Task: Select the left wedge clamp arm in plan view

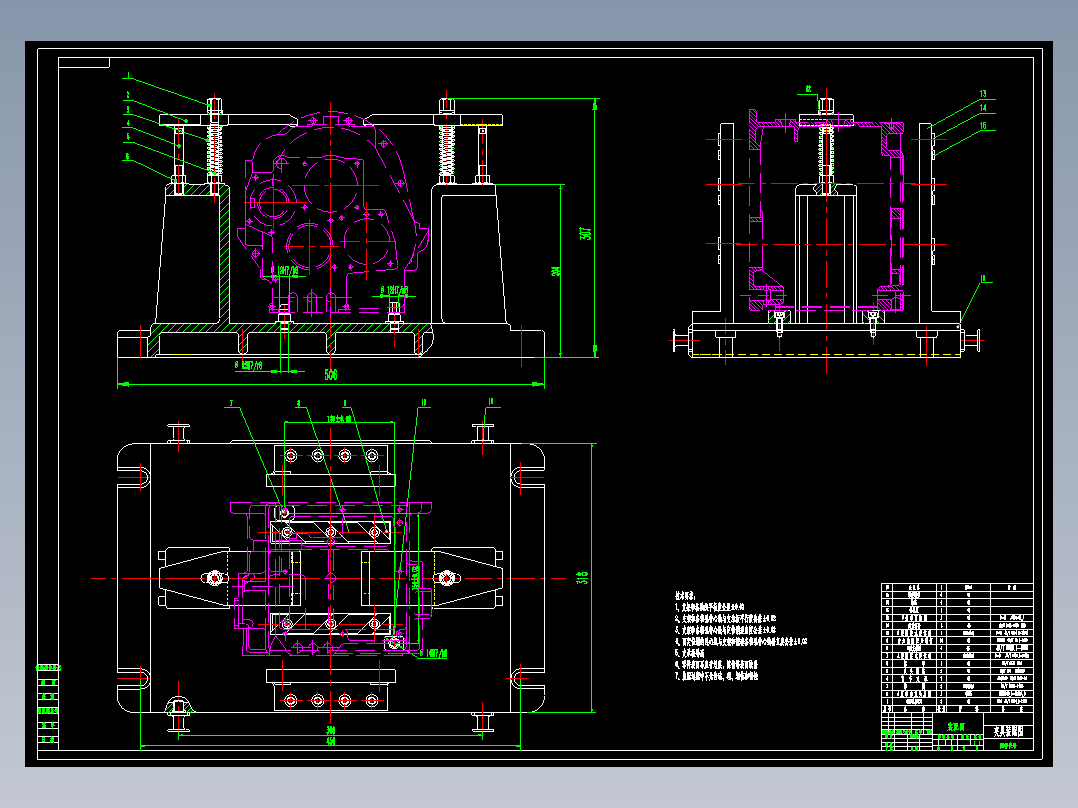Action: (x=195, y=578)
